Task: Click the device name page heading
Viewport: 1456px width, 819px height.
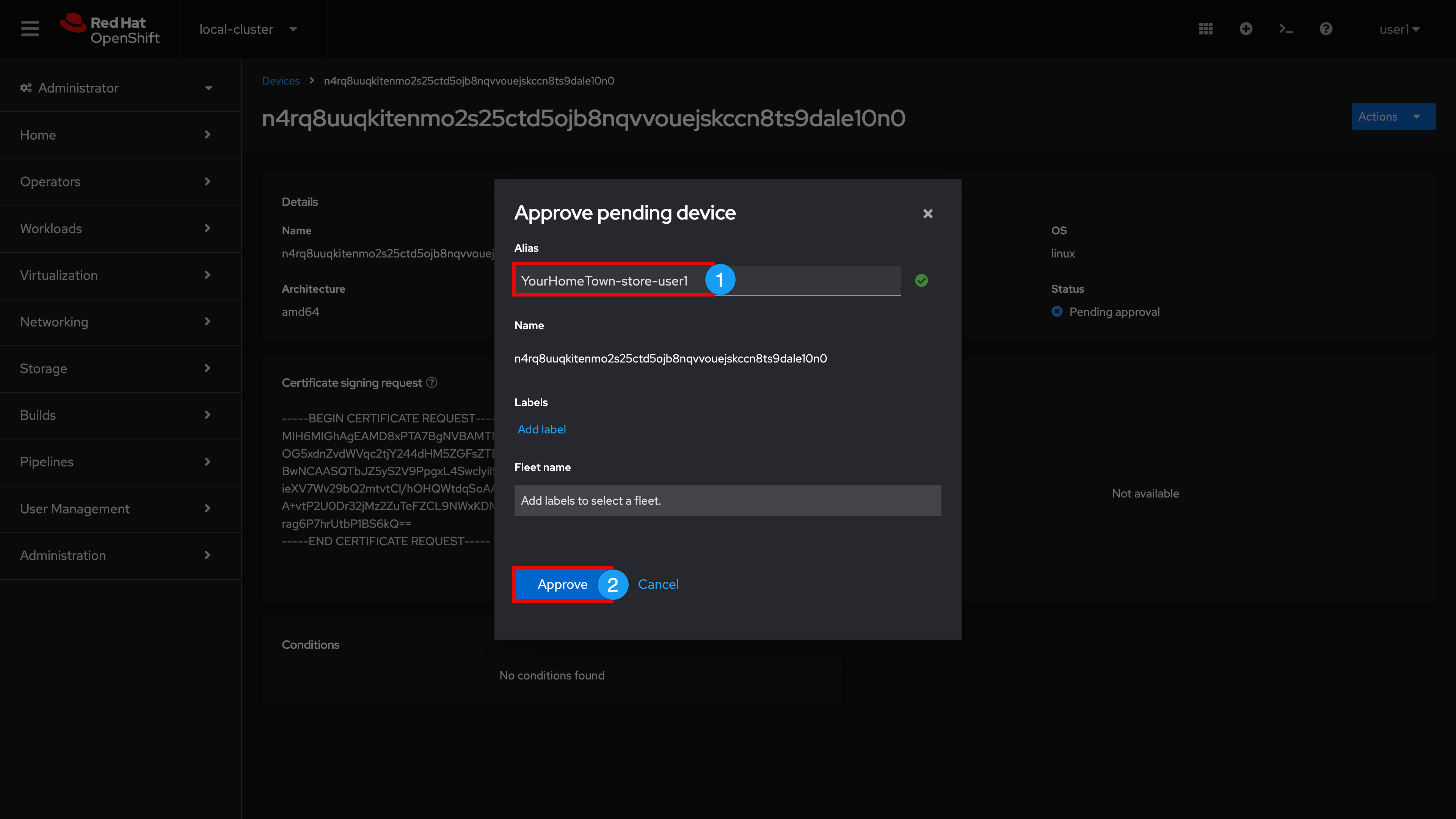Action: (x=583, y=119)
